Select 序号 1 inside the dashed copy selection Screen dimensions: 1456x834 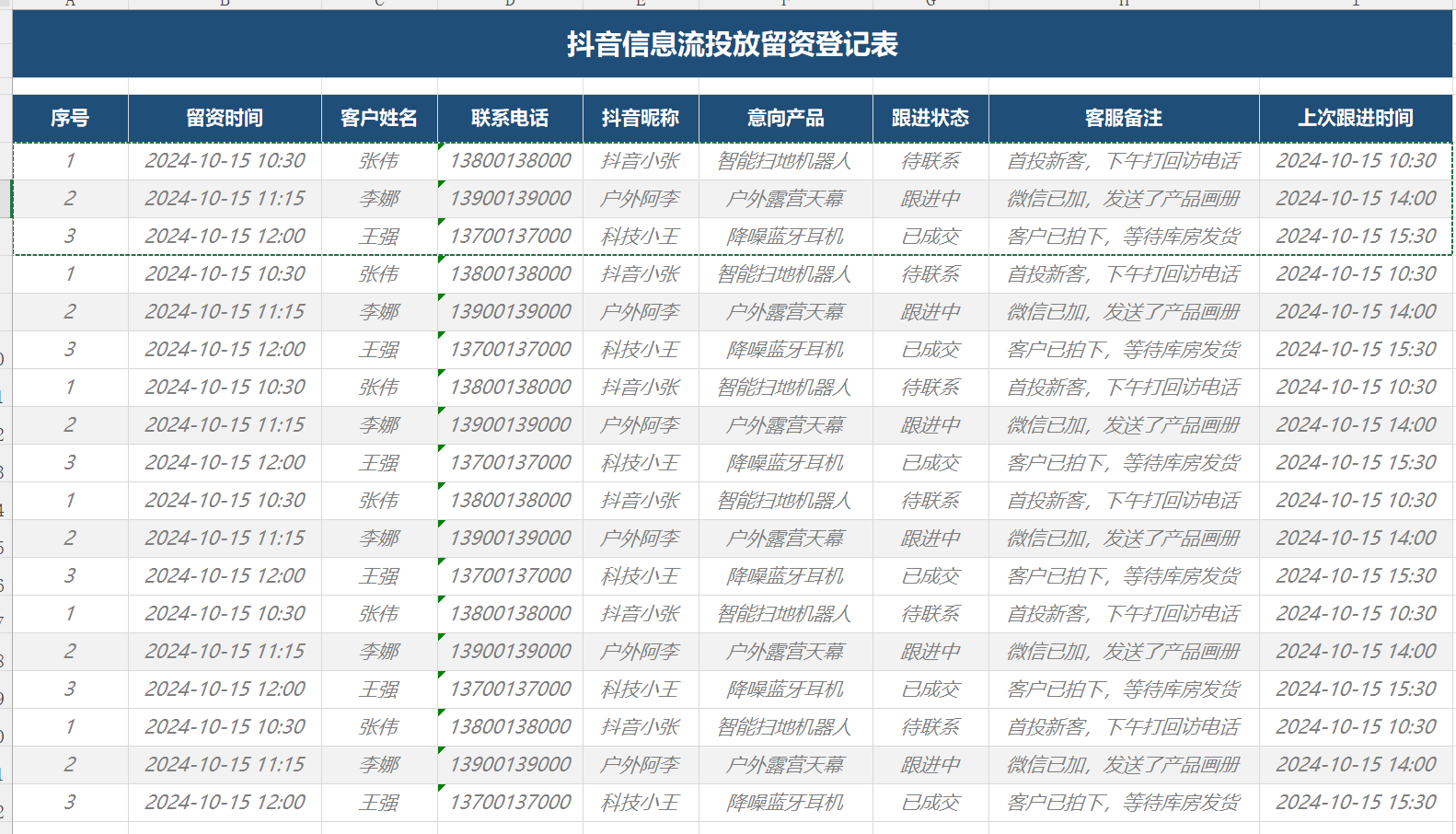tap(70, 161)
